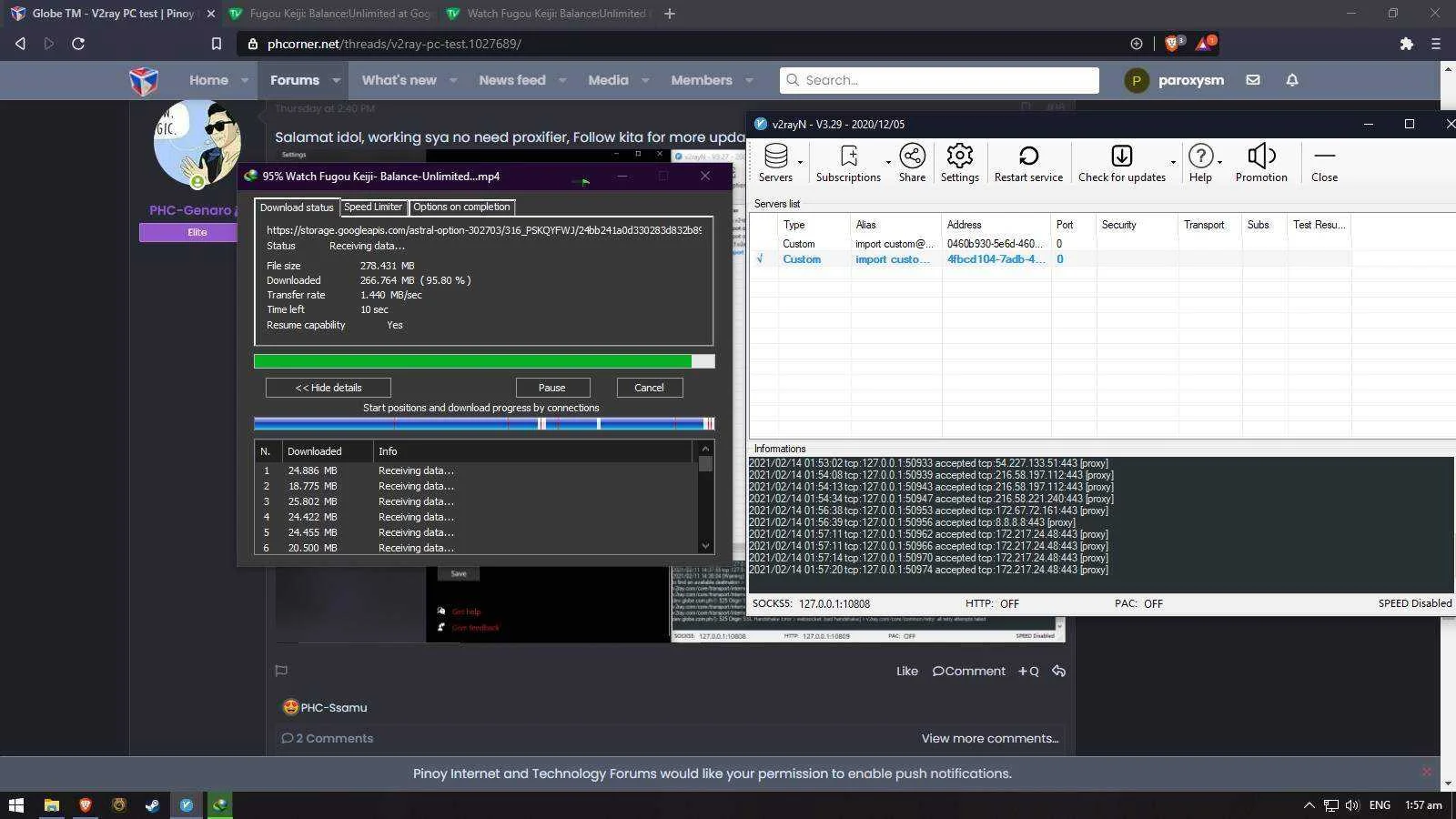The width and height of the screenshot is (1456, 819).
Task: Open Servers menu in v2rayN toolbar
Action: pos(775,164)
